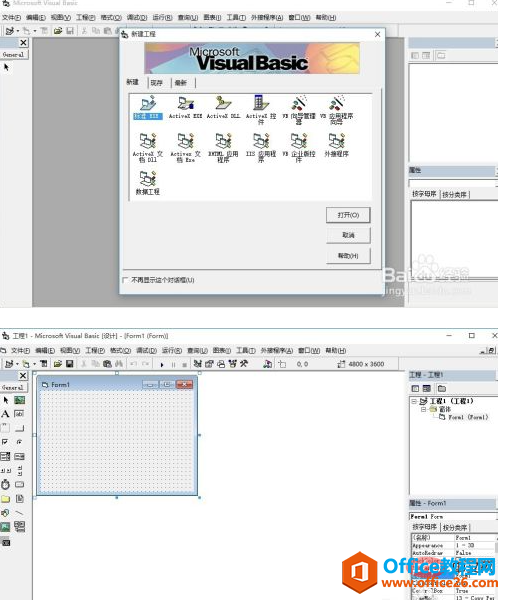The height and width of the screenshot is (600, 505).
Task: Select the PictureBox tool in toolbox
Action: [20, 400]
